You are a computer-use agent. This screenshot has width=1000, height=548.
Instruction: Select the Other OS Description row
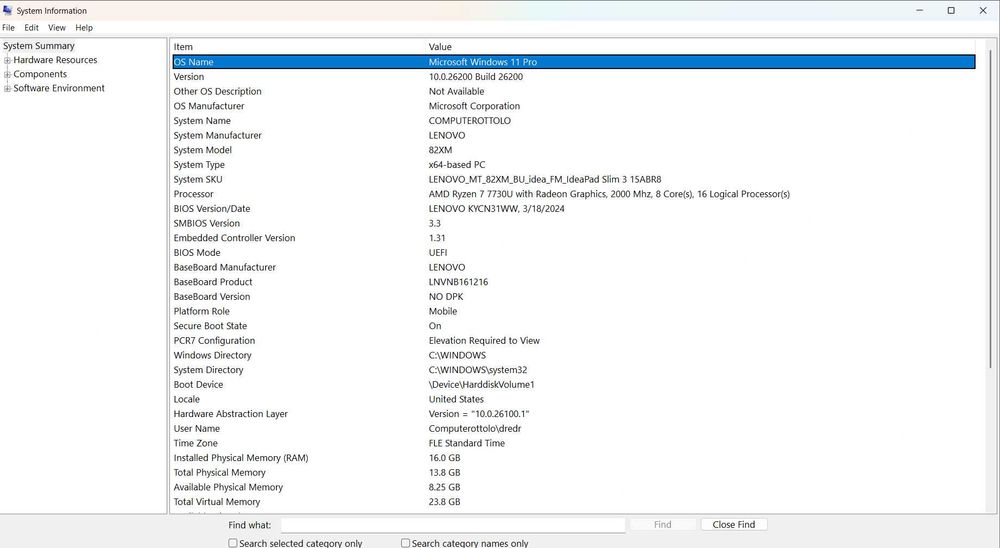pyautogui.click(x=574, y=91)
